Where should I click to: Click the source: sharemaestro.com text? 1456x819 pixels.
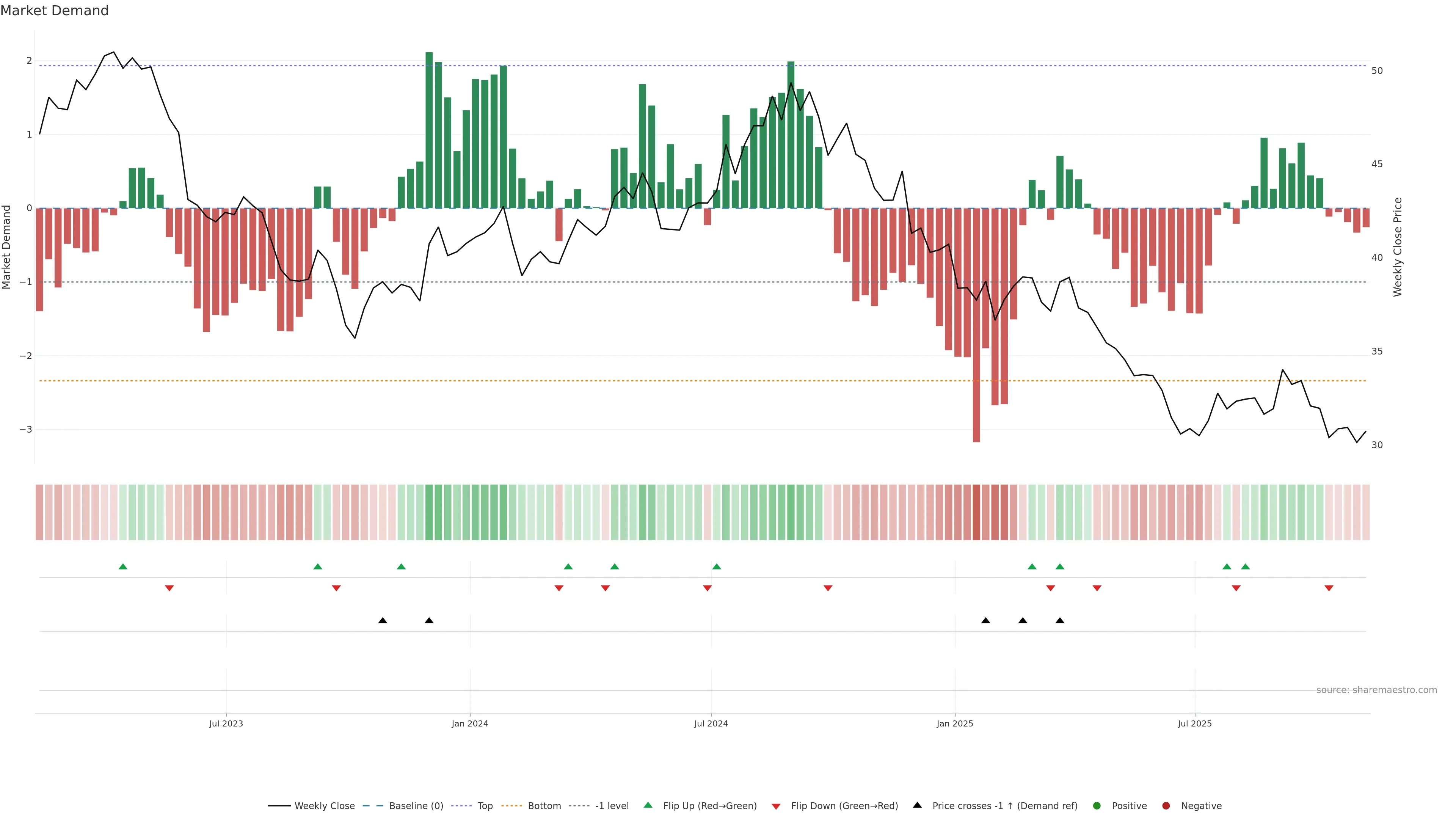point(1376,690)
